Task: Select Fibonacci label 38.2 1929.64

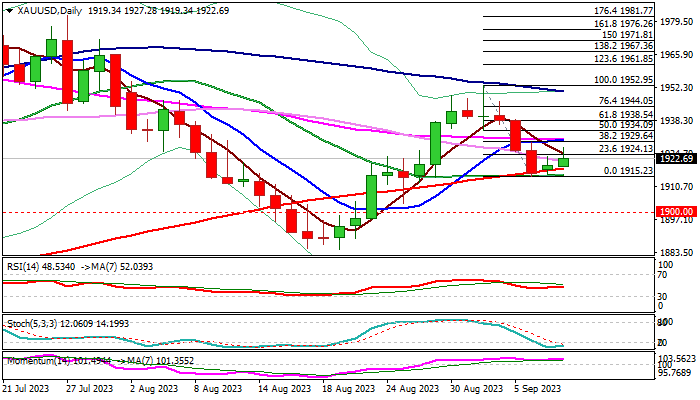Action: (625, 136)
